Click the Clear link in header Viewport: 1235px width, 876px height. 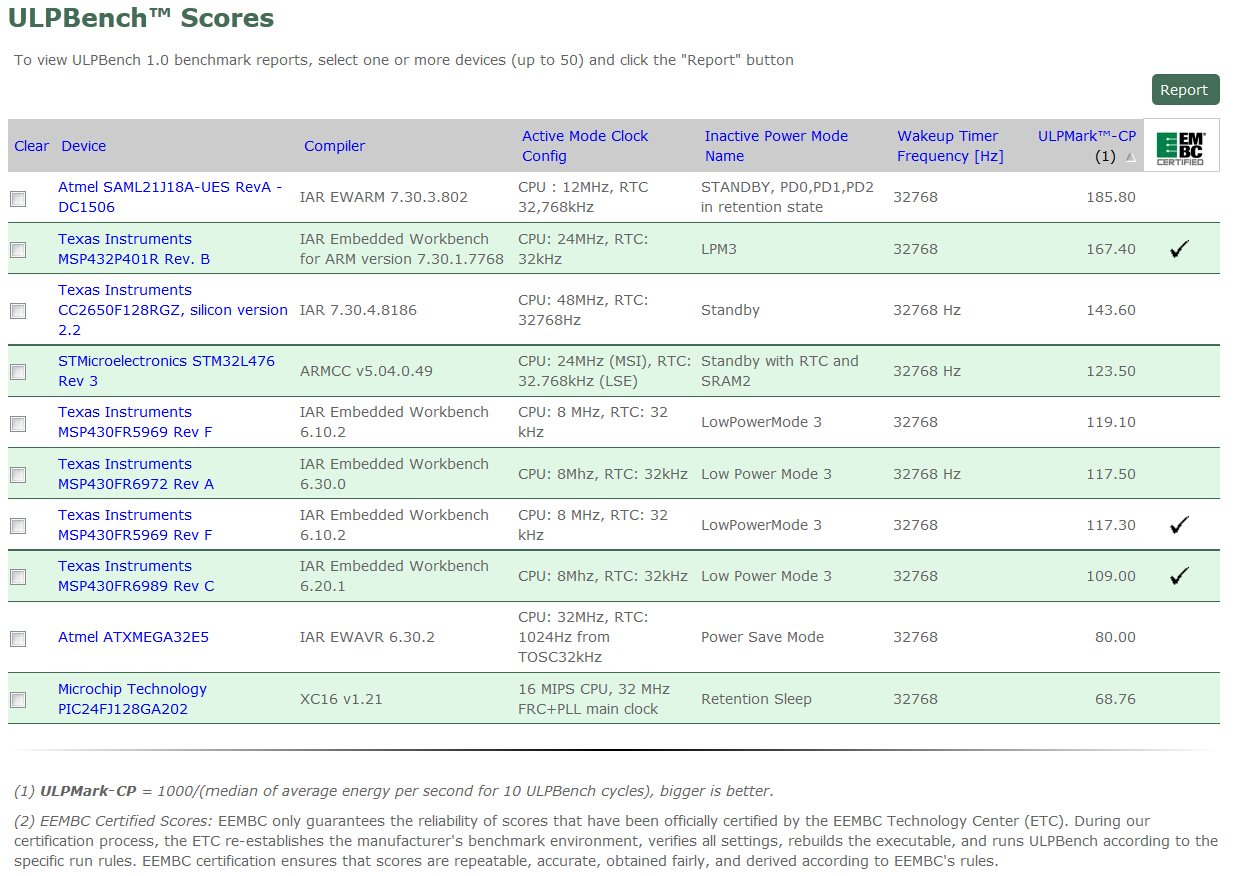(31, 146)
